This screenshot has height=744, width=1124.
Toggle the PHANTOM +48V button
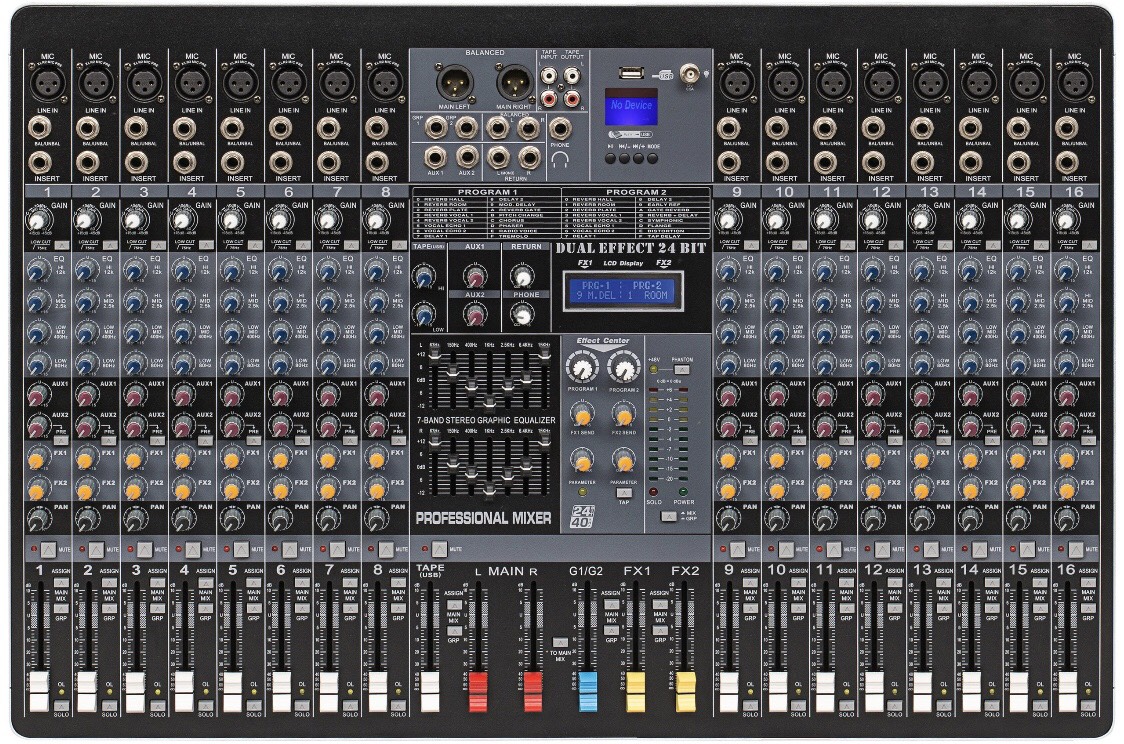[x=681, y=370]
